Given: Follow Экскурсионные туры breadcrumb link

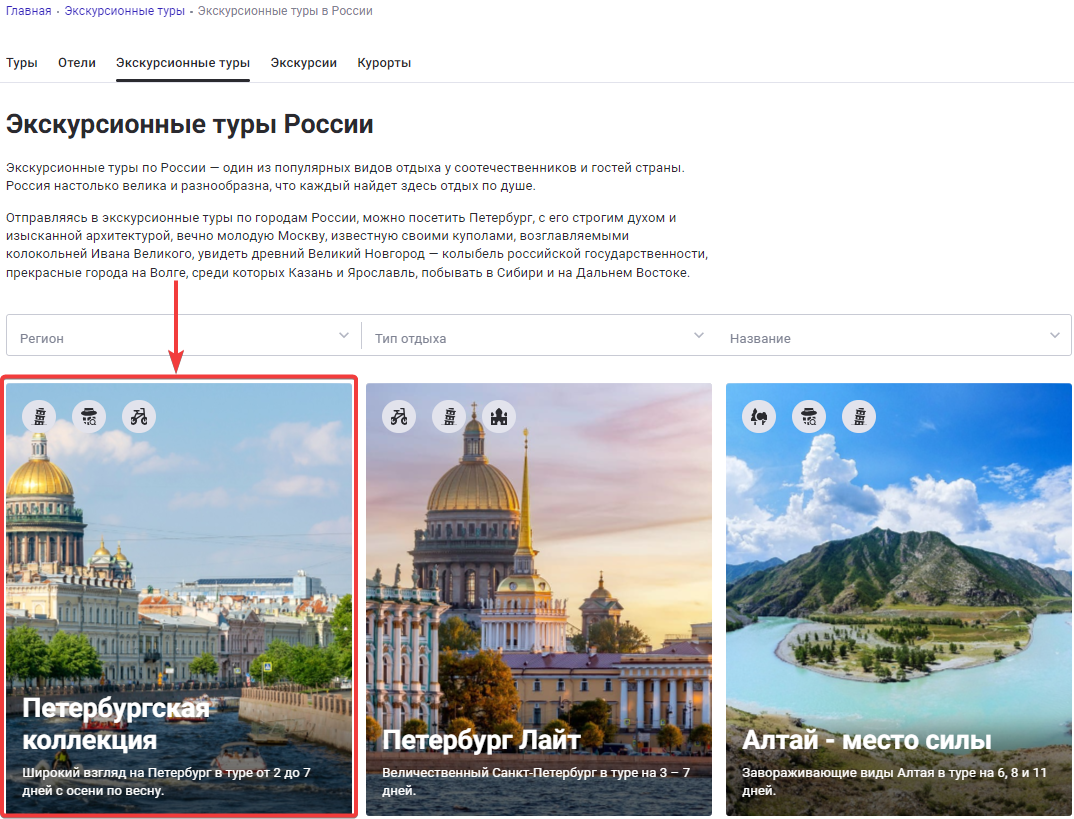Looking at the screenshot, I should click(125, 11).
